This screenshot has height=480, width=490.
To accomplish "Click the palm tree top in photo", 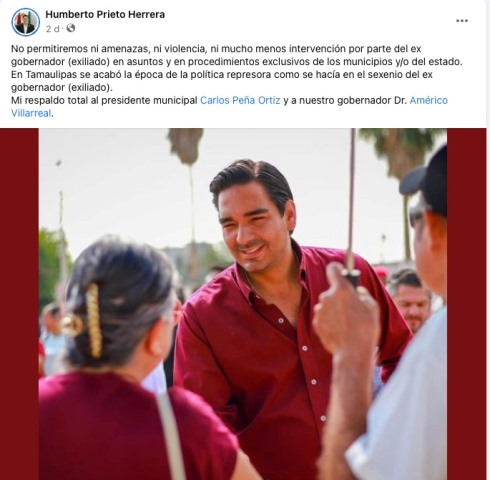I will pyautogui.click(x=186, y=145).
